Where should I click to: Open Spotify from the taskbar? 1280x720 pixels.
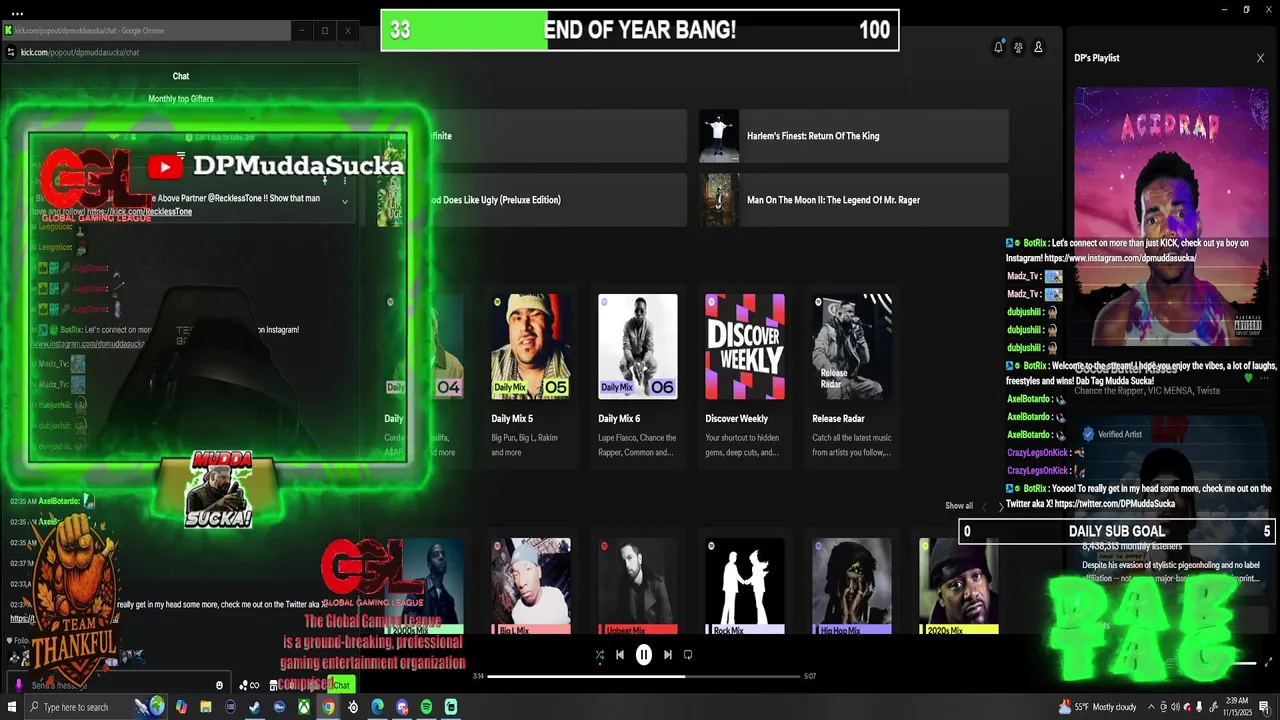point(426,707)
